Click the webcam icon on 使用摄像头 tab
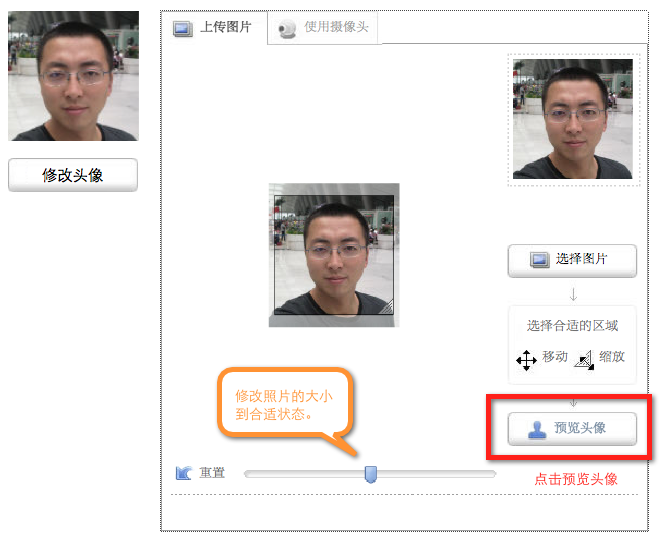 pyautogui.click(x=287, y=28)
